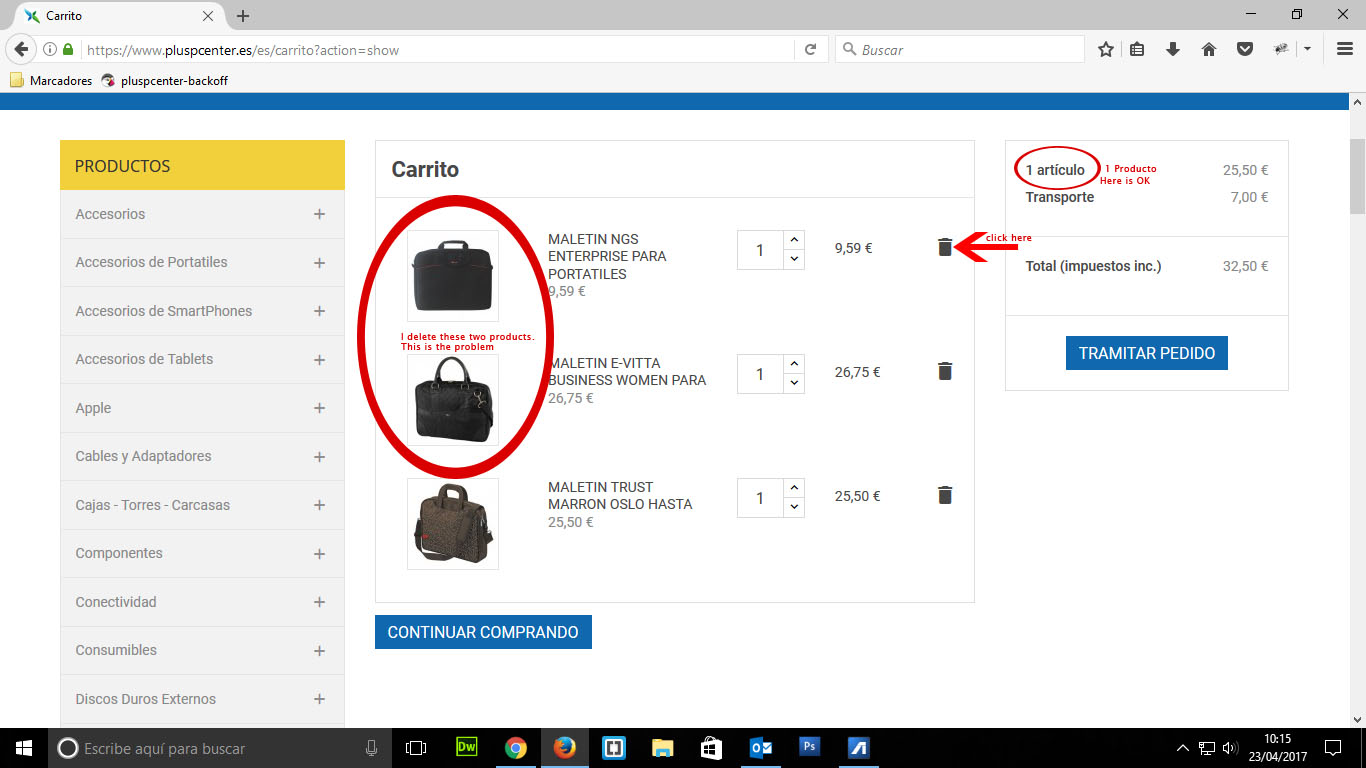Save page to Pocket icon
1366x768 pixels.
1244,49
